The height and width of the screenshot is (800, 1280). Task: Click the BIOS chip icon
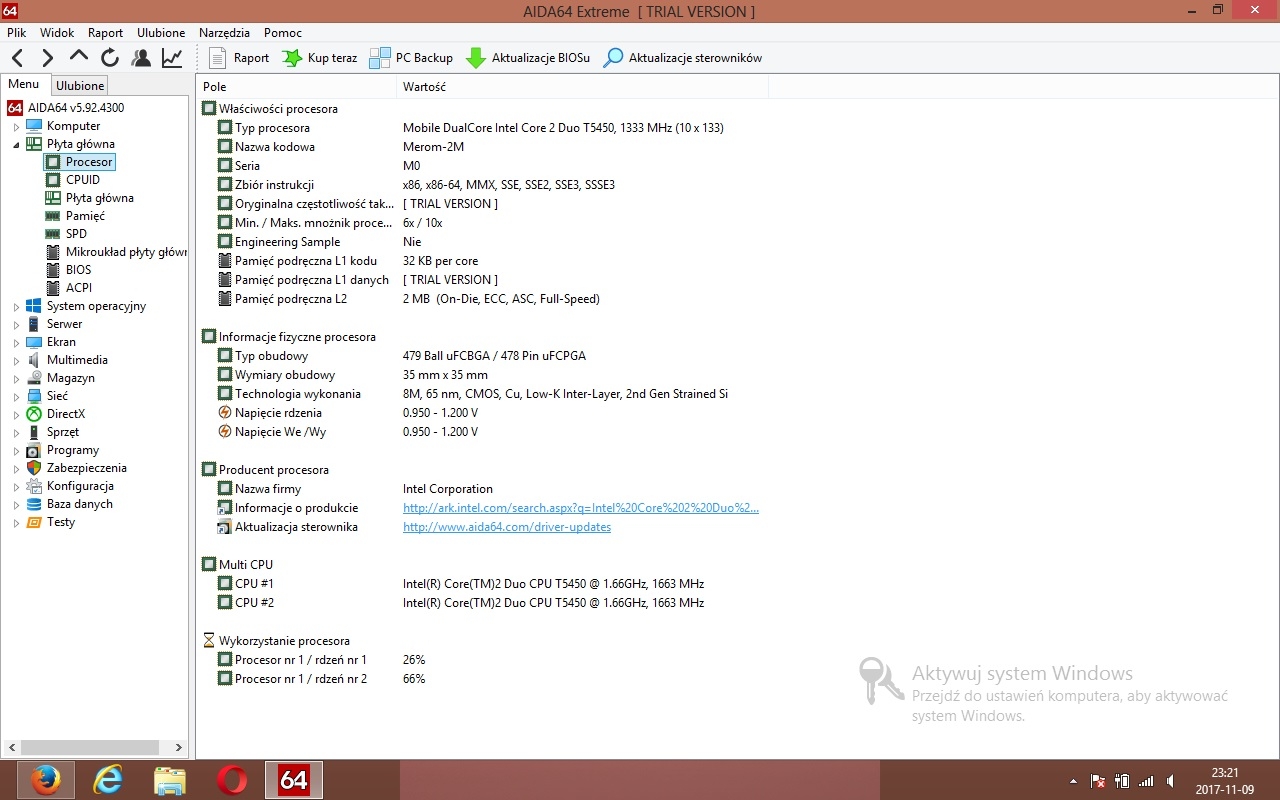point(53,270)
